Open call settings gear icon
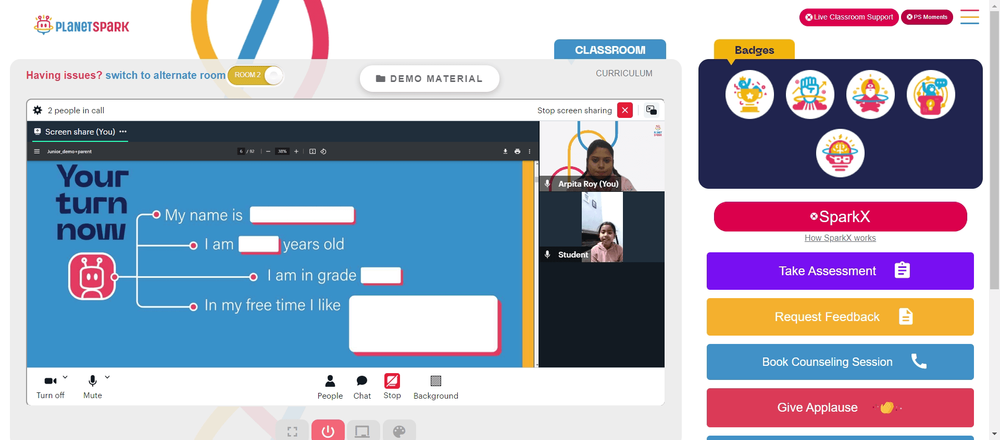The width and height of the screenshot is (1000, 440). point(38,110)
